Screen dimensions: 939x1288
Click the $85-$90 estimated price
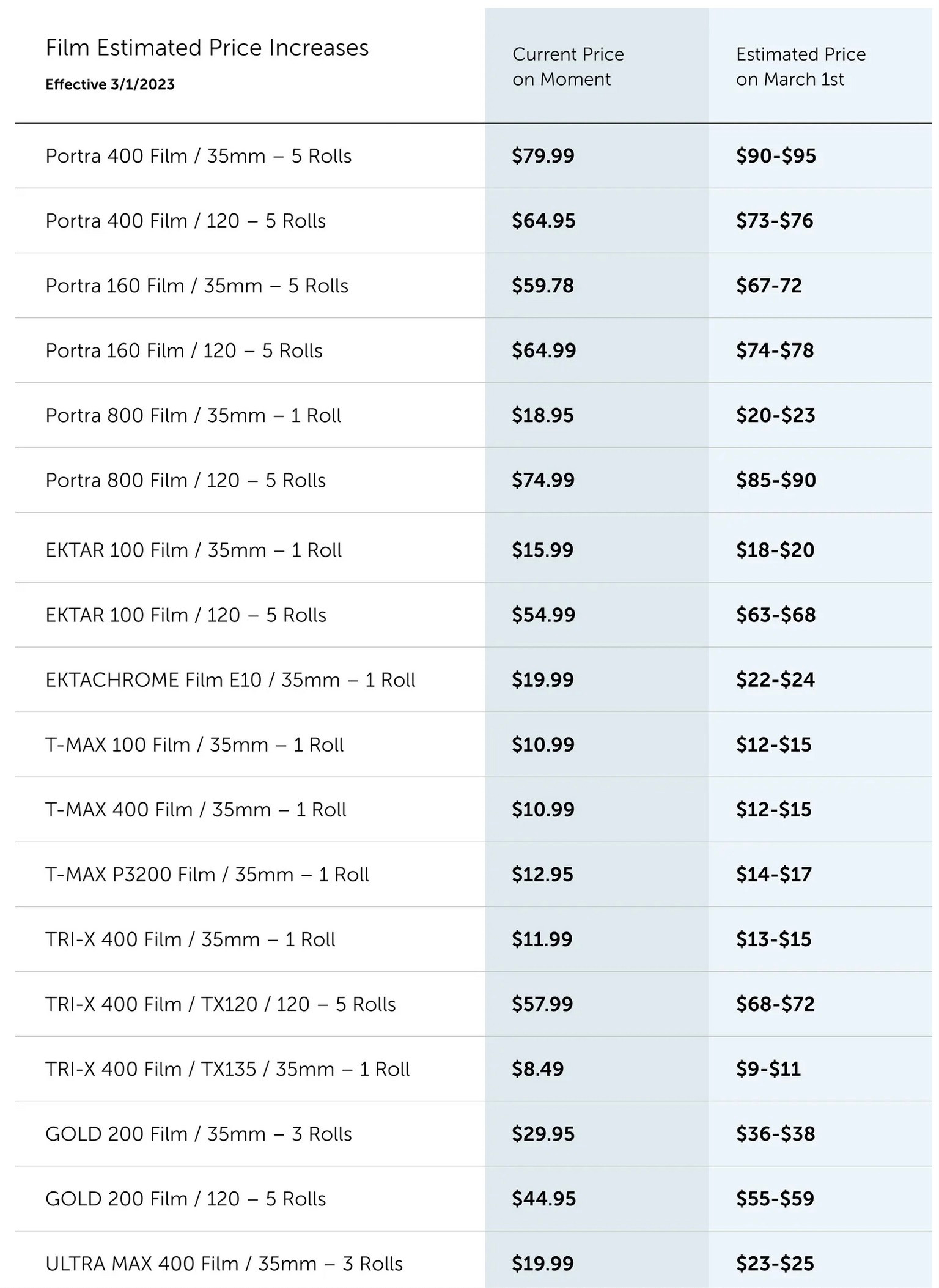pos(776,480)
